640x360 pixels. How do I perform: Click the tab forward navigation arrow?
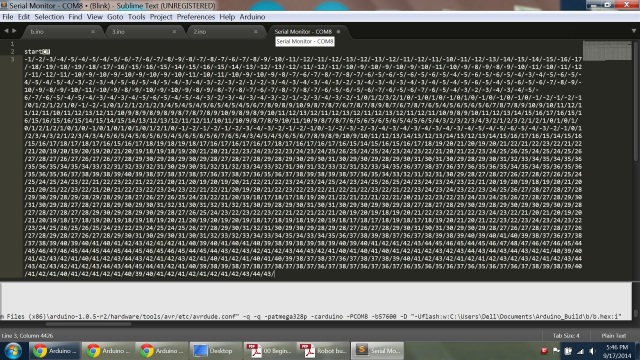tap(14, 31)
